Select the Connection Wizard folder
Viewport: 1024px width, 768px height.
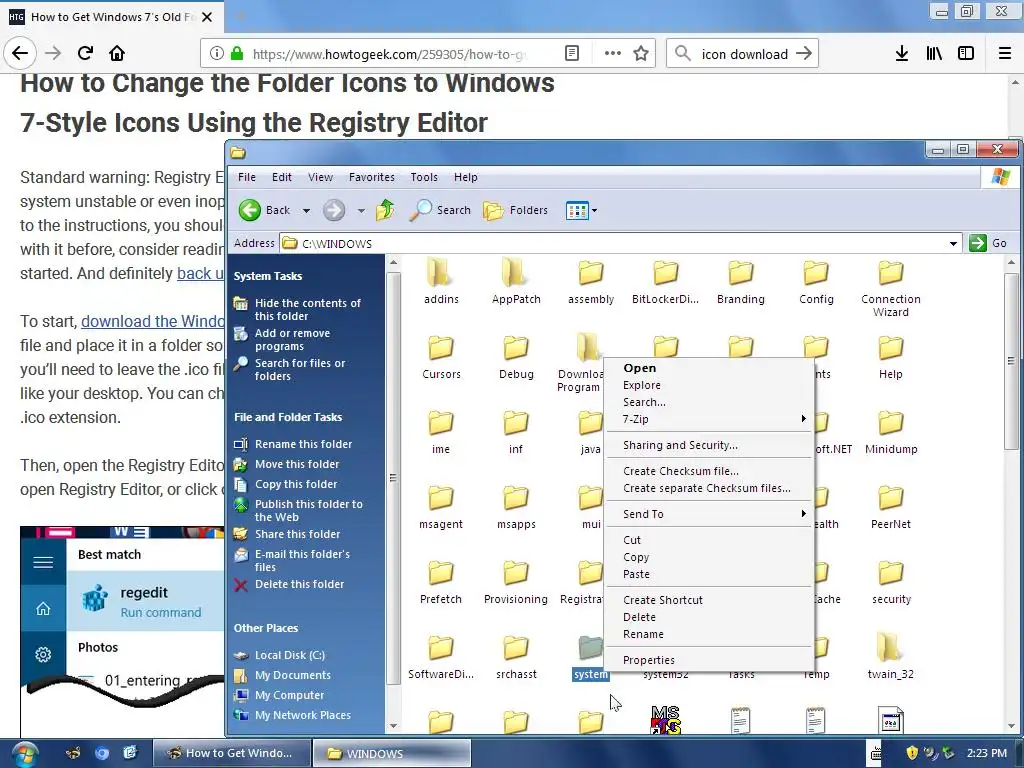point(891,288)
